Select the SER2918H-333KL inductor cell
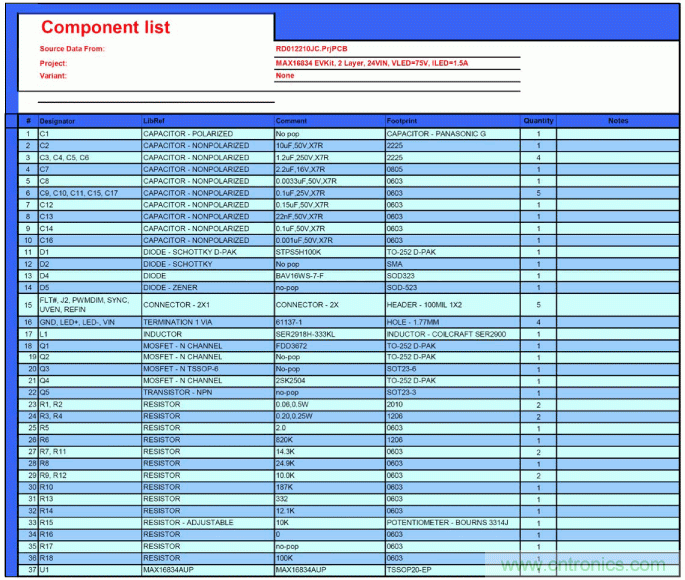 pyautogui.click(x=306, y=334)
